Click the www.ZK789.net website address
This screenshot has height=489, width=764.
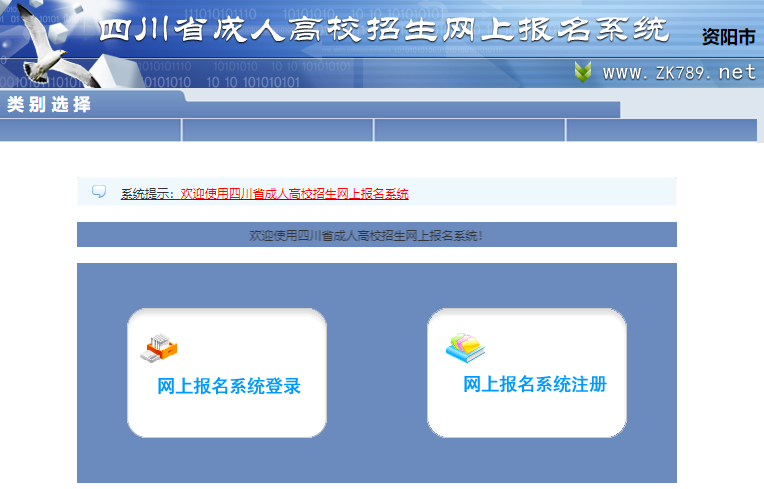[679, 72]
